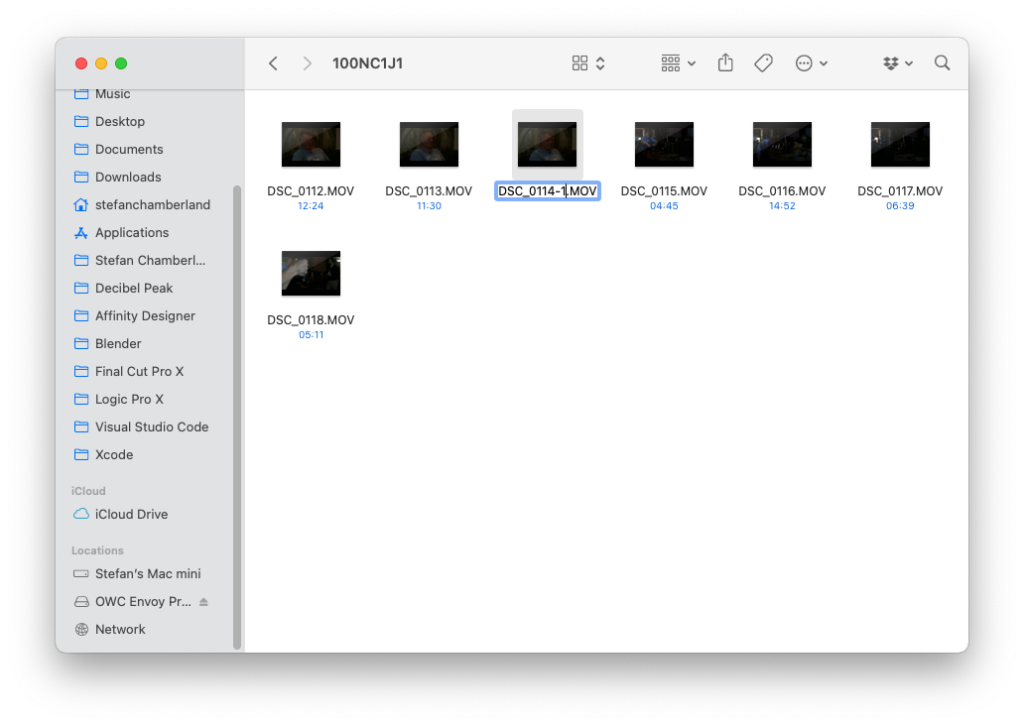
Task: Click the DSC_0118.MOV file name
Action: tap(311, 320)
